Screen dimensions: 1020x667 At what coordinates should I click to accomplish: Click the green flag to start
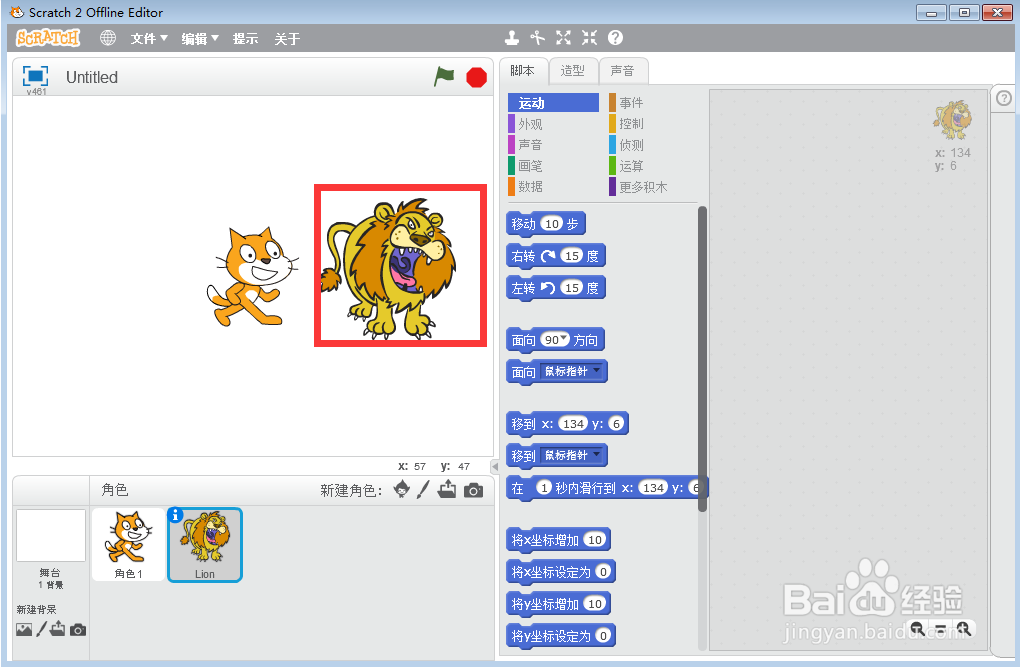(x=444, y=77)
